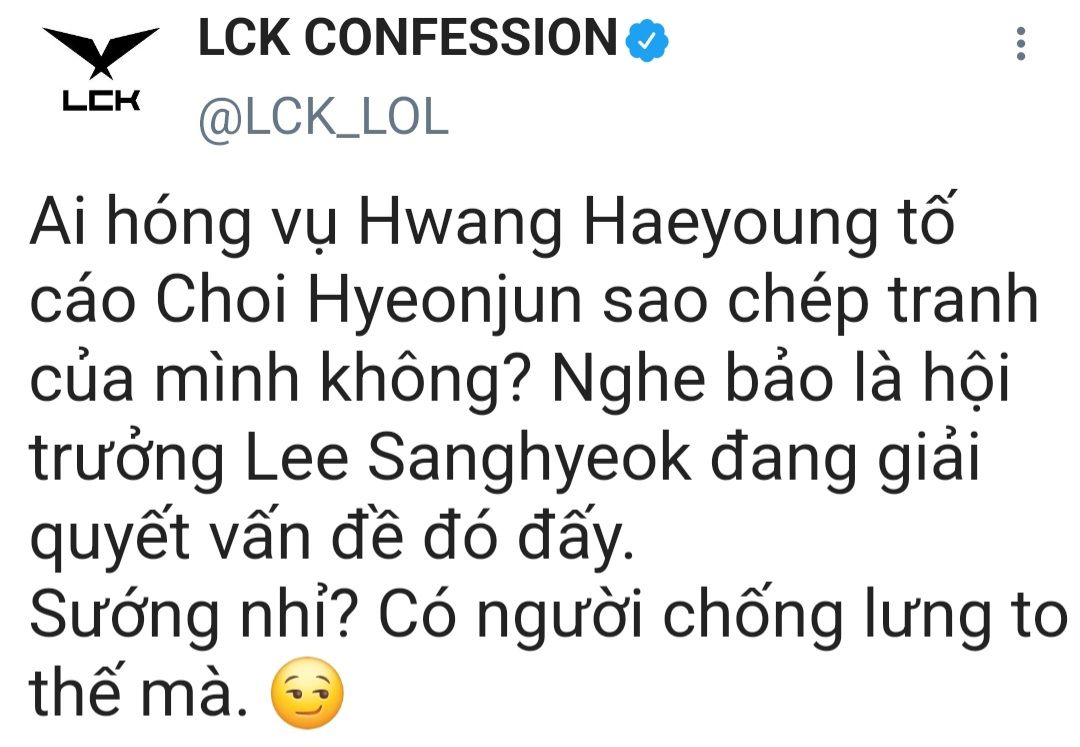Click the name Choi Hyeonjun in tweet
The height and width of the screenshot is (747, 1080).
coord(369,303)
